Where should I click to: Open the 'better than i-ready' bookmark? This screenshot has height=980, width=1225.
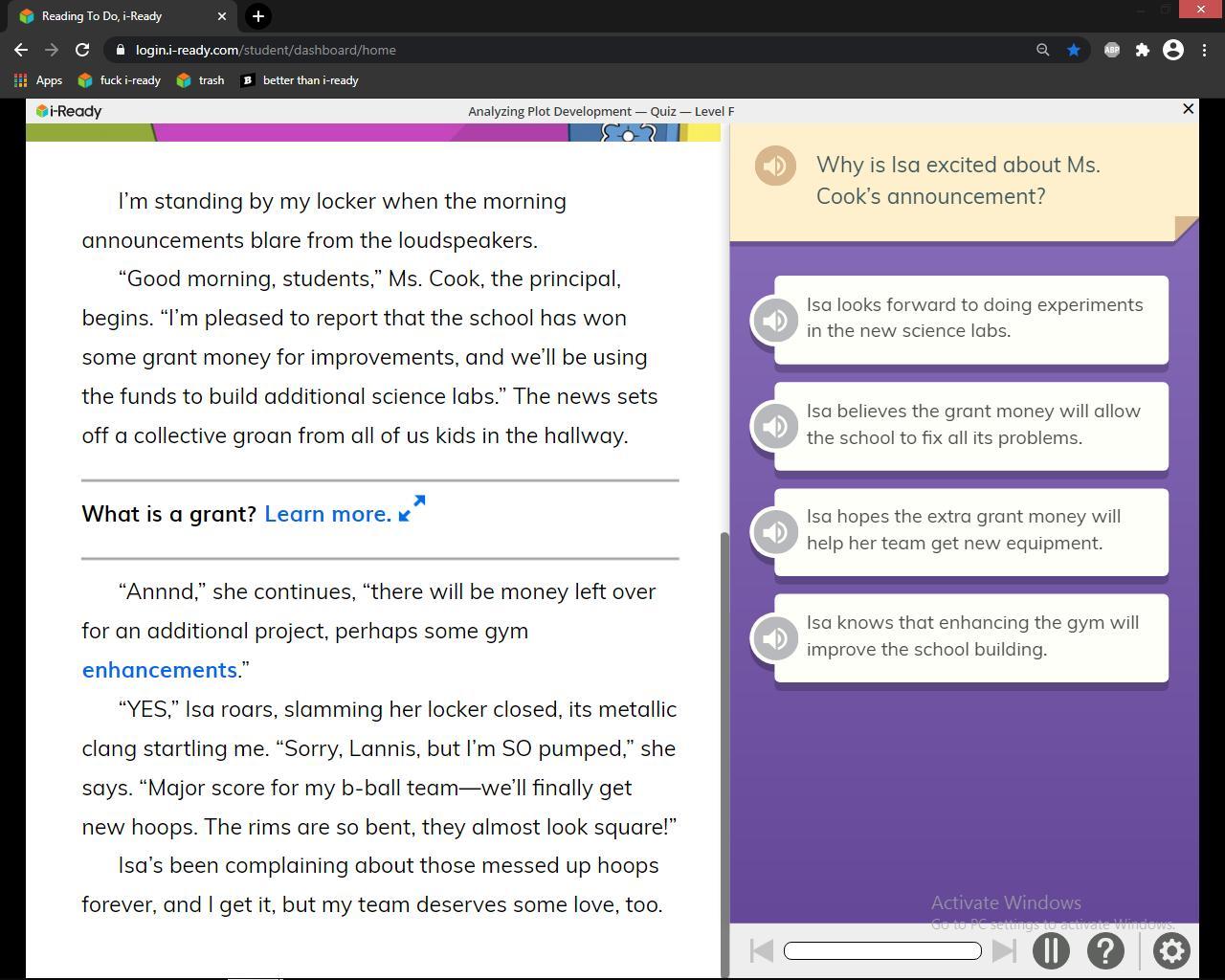pyautogui.click(x=300, y=80)
